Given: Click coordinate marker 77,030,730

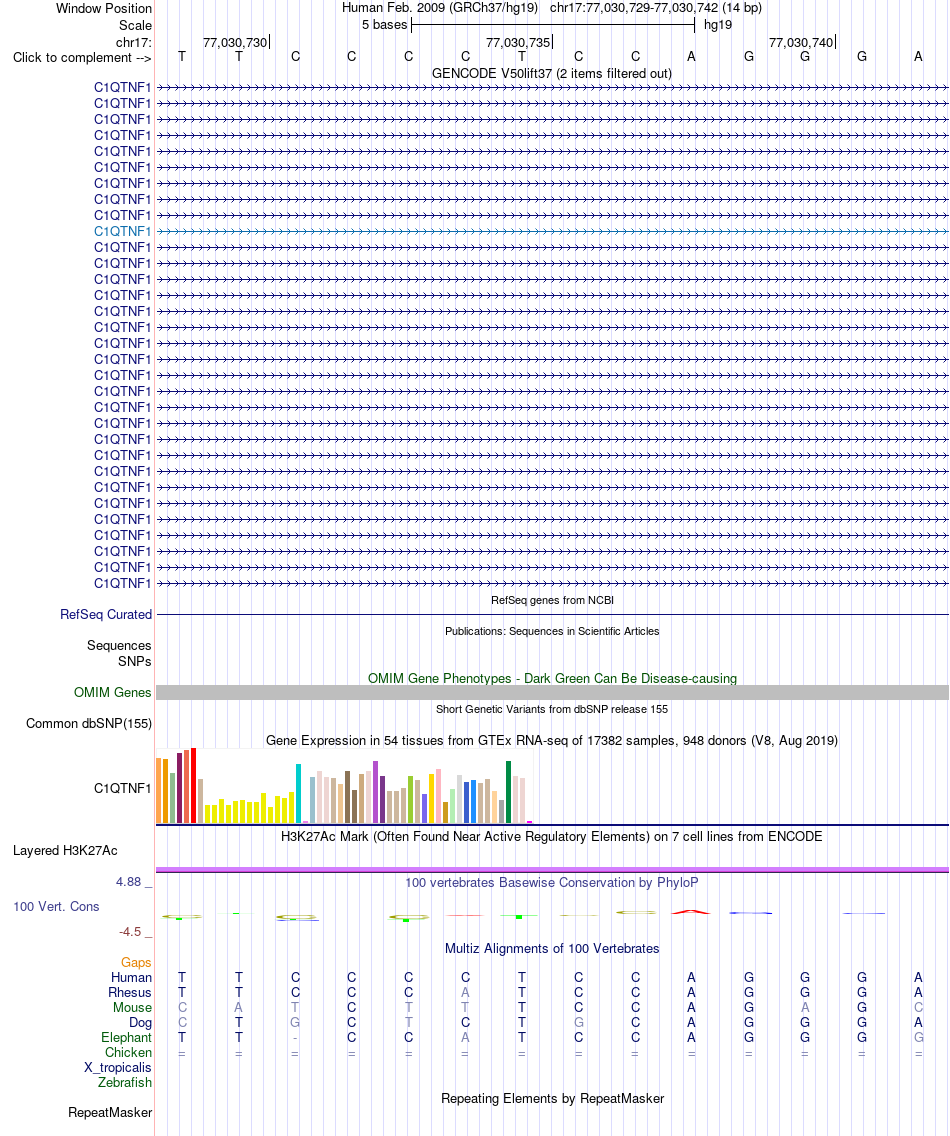Looking at the screenshot, I should pos(235,43).
